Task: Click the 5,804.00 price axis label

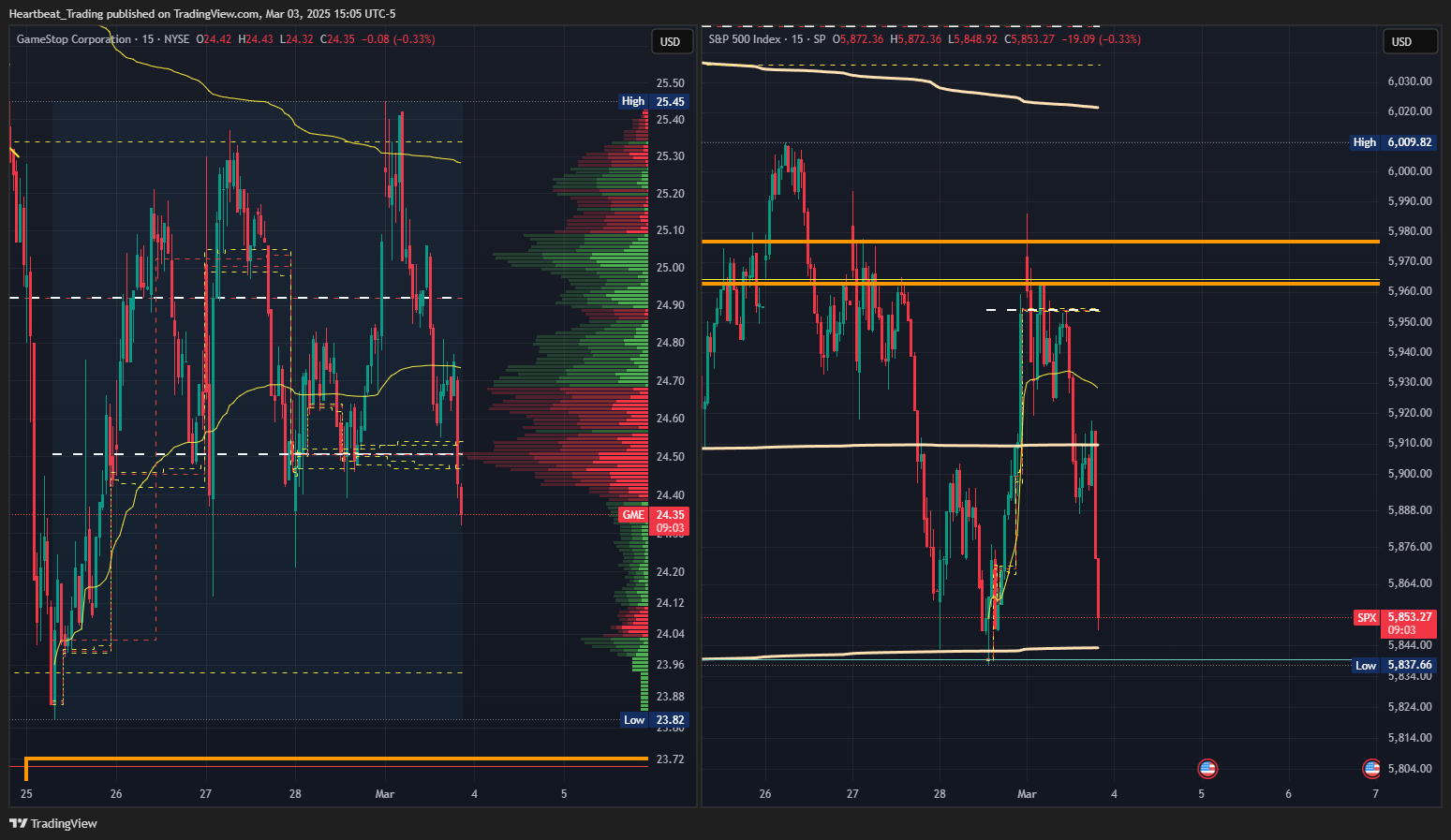Action: click(1410, 769)
